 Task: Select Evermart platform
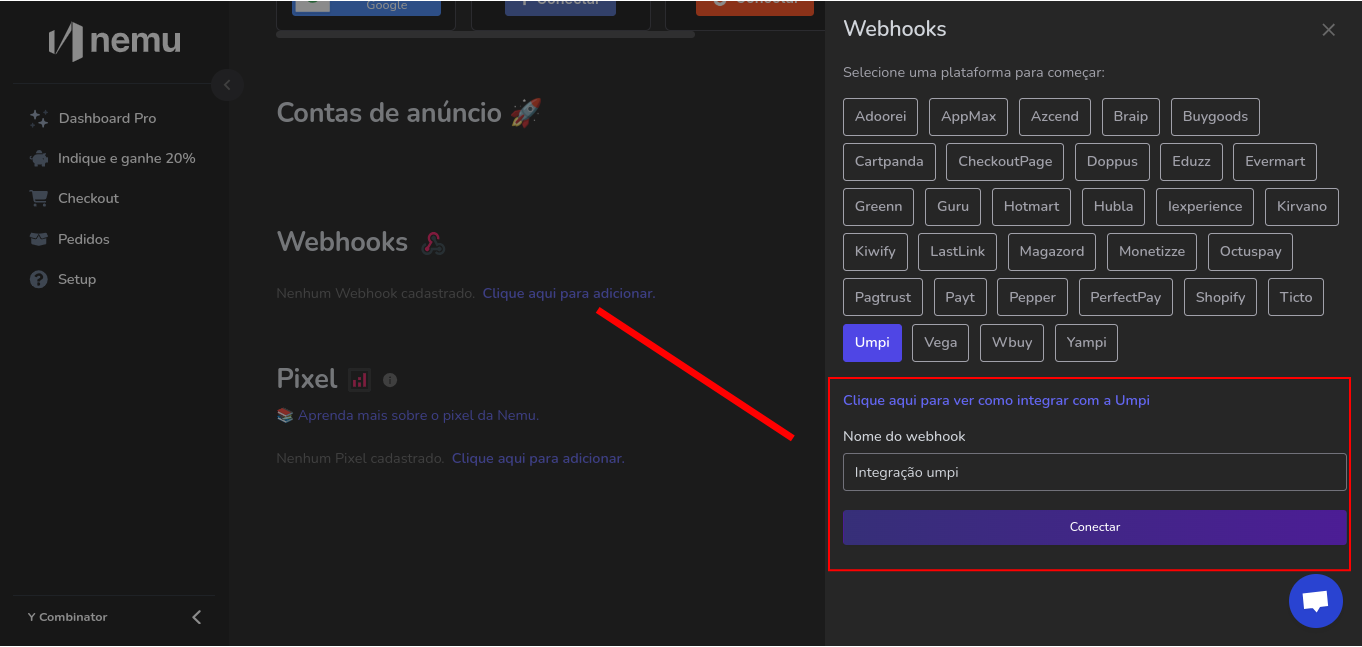click(x=1275, y=161)
